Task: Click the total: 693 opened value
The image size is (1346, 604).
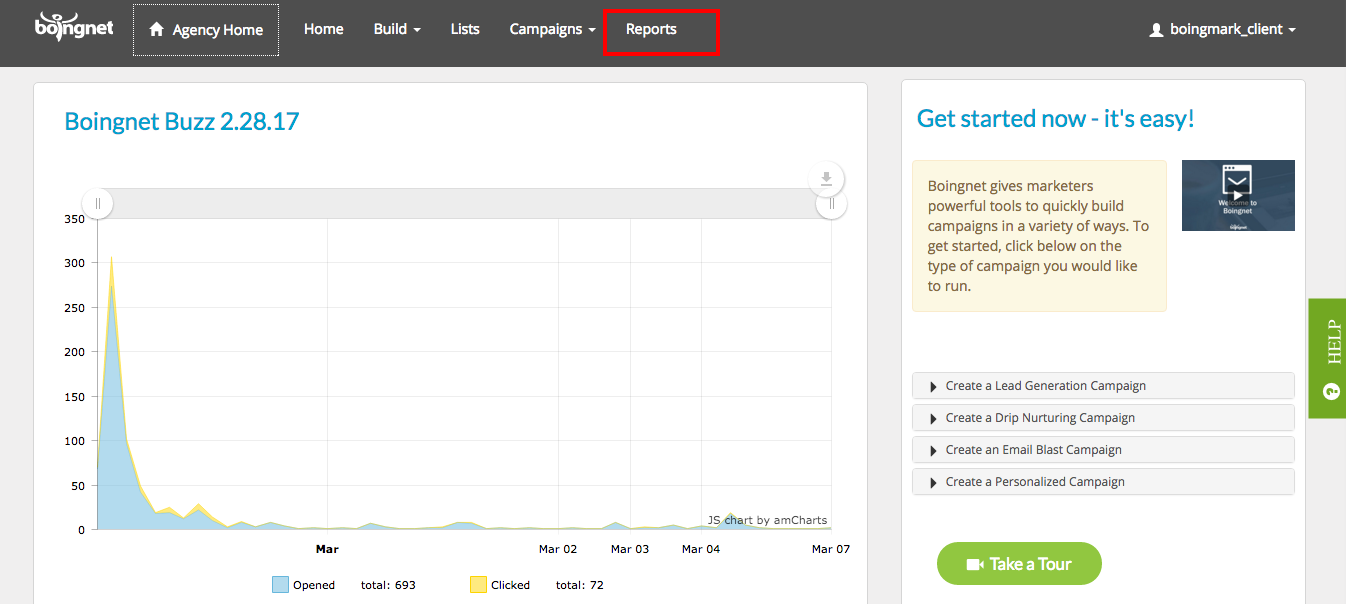Action: (x=388, y=585)
